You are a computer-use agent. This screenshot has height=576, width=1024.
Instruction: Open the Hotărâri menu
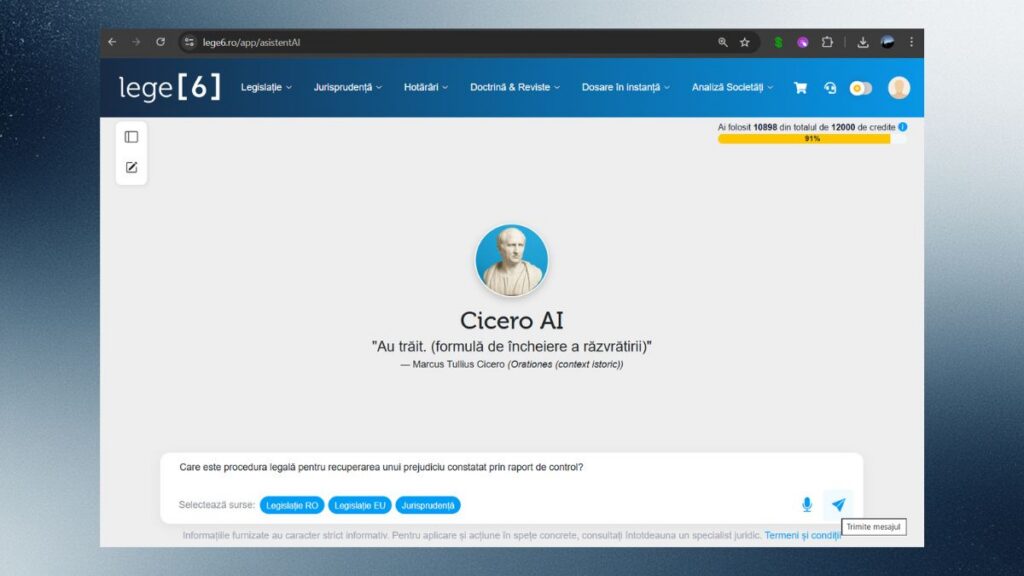[426, 88]
